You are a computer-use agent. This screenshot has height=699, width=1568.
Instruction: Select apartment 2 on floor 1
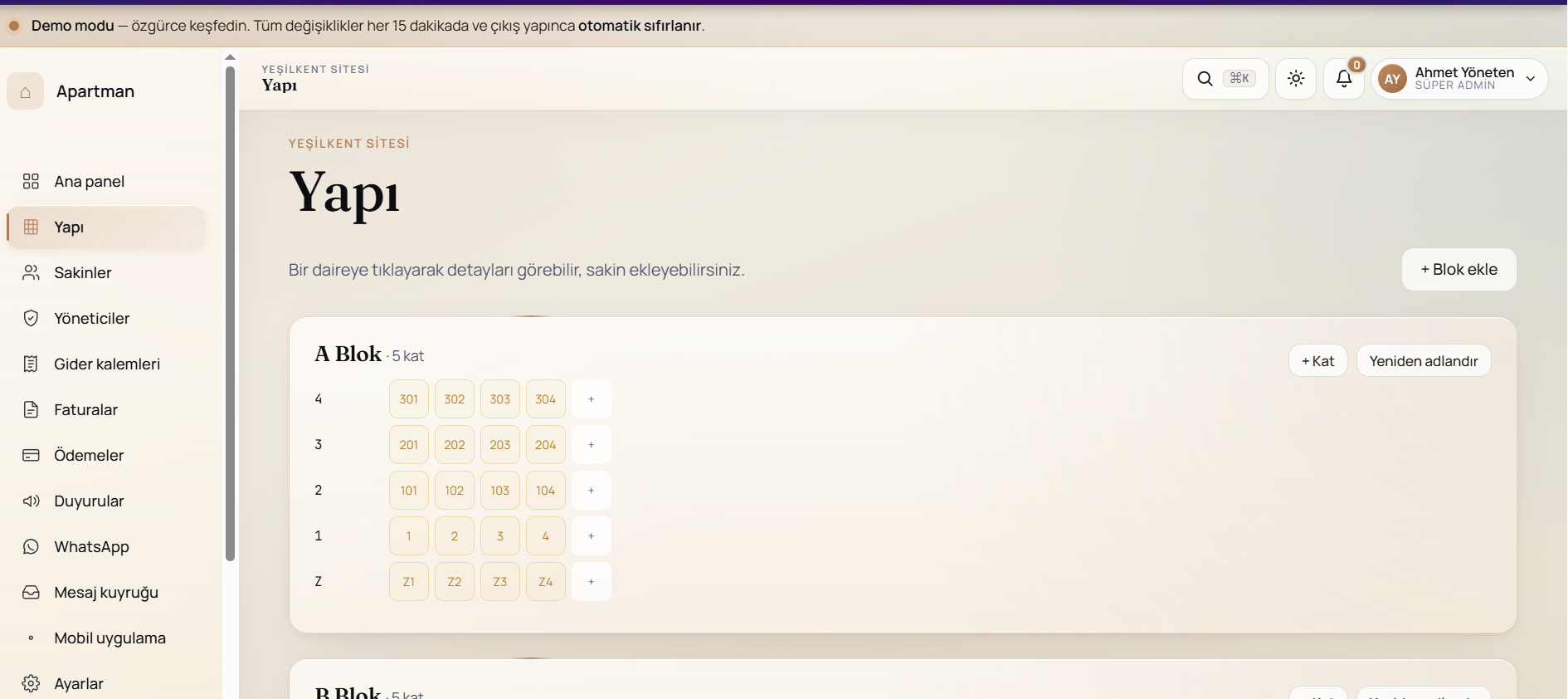pos(455,535)
